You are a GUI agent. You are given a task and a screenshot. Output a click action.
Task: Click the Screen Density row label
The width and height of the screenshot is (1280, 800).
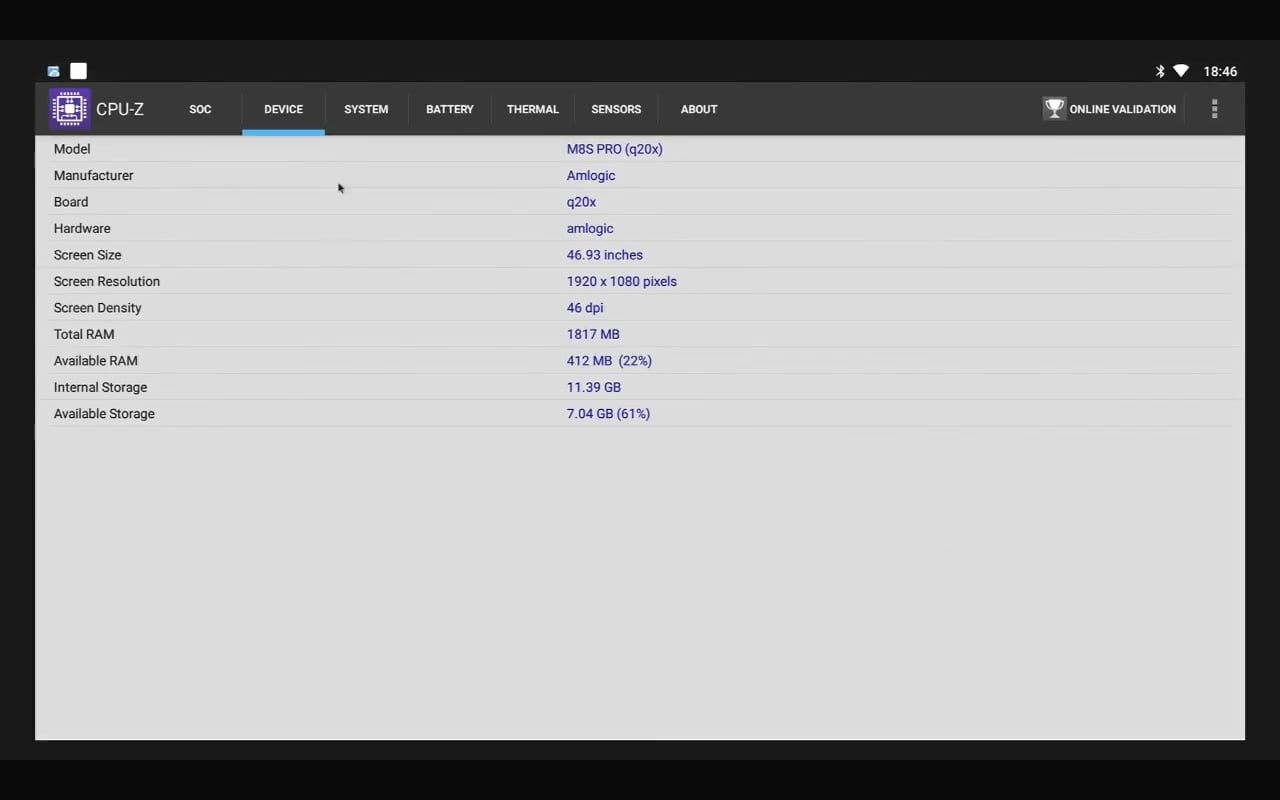click(x=98, y=308)
